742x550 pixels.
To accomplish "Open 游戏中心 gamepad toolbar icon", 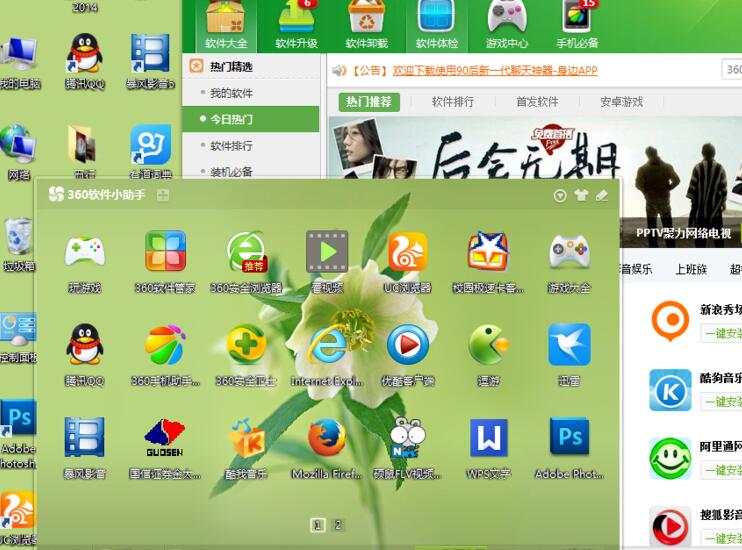I will click(x=507, y=25).
